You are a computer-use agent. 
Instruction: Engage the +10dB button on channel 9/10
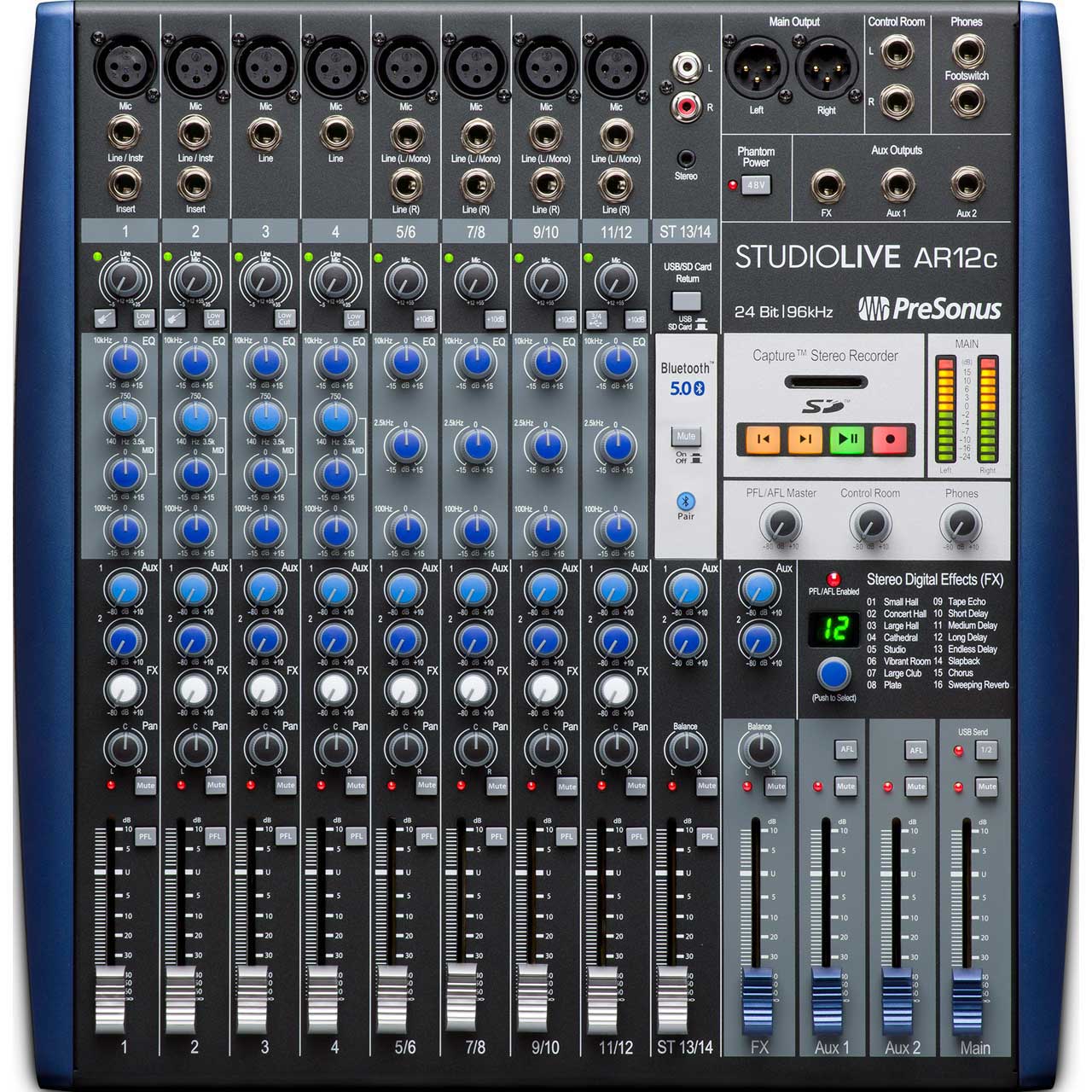tap(565, 318)
